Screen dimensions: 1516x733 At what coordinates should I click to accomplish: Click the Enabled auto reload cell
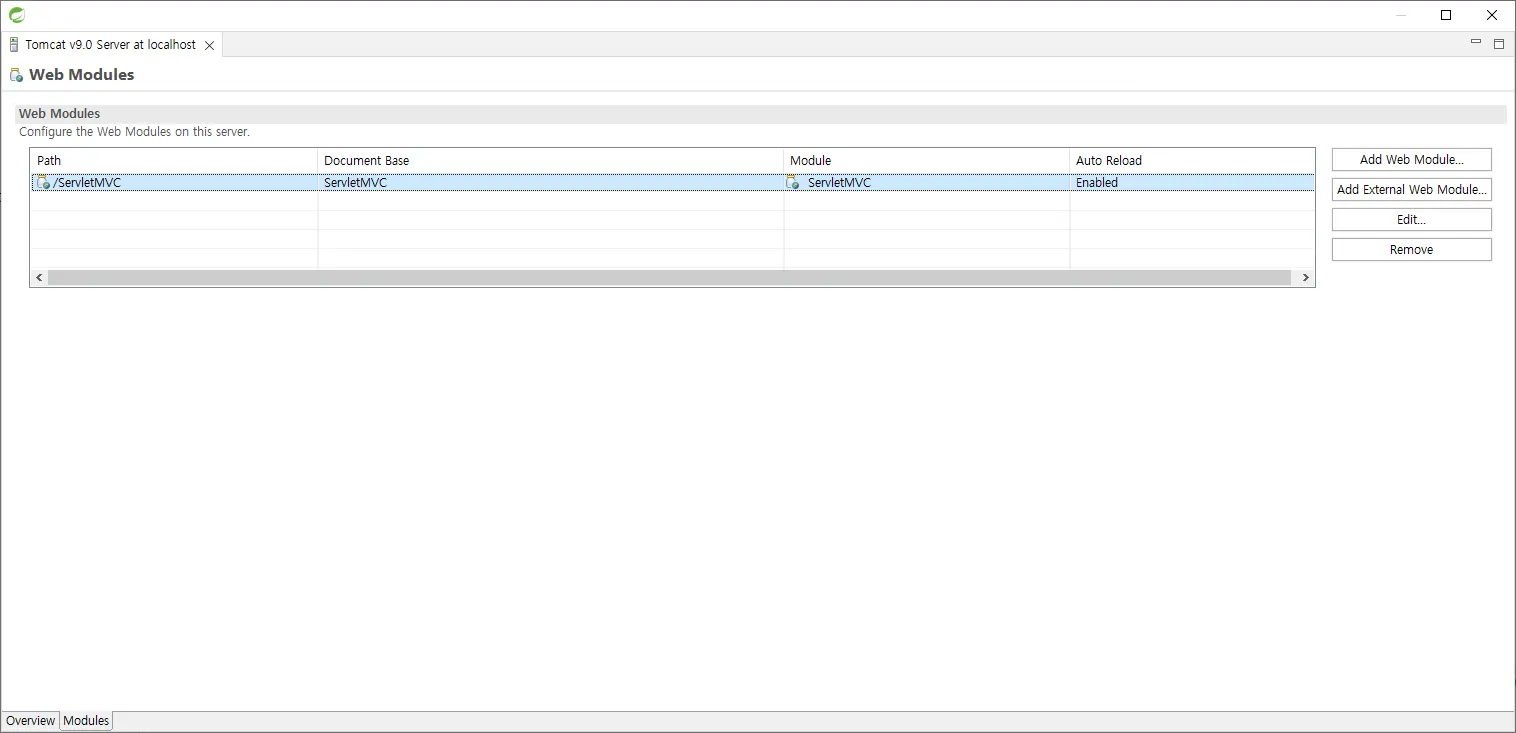click(1097, 183)
